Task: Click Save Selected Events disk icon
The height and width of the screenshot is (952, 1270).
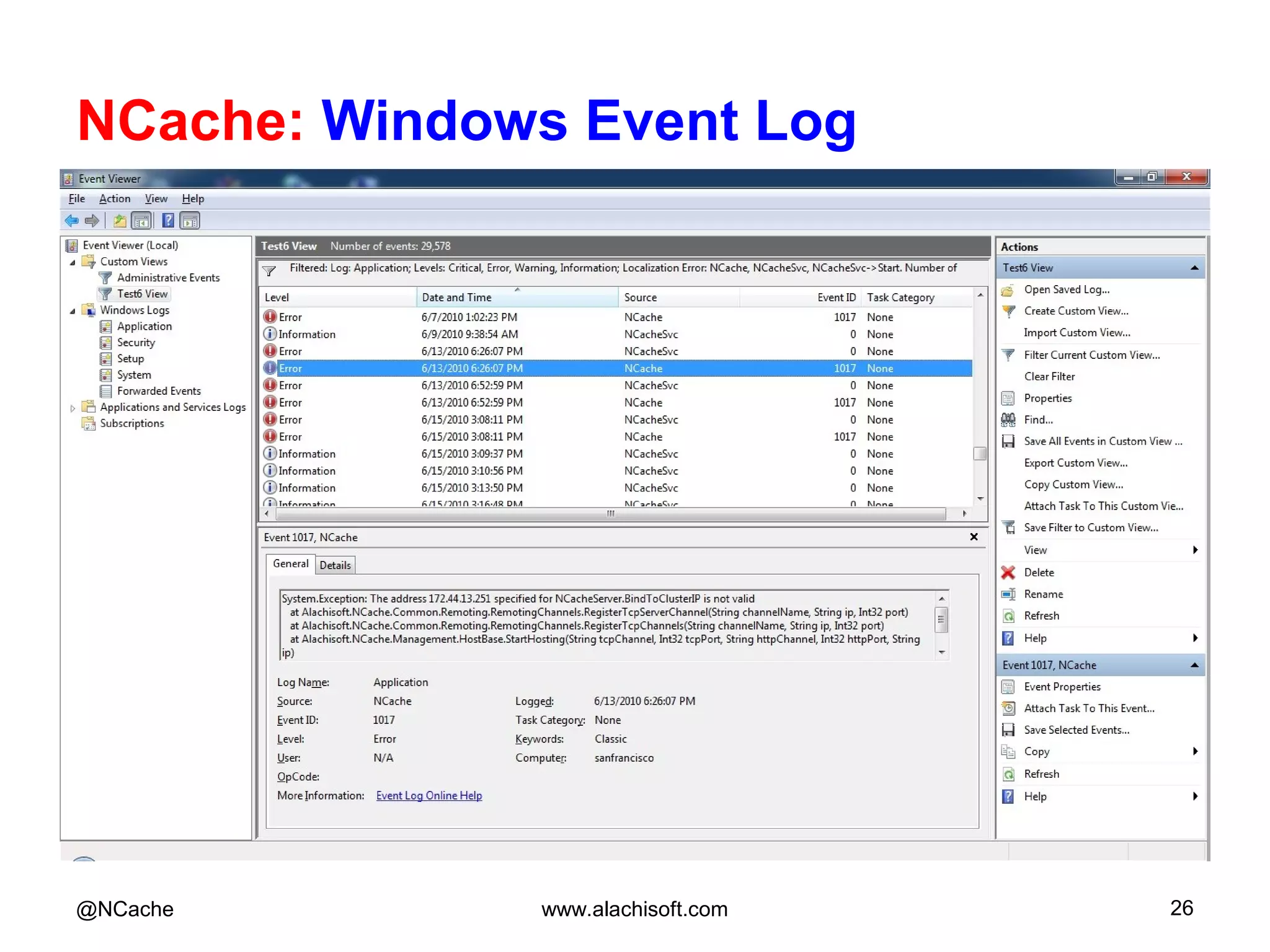Action: pos(1008,730)
